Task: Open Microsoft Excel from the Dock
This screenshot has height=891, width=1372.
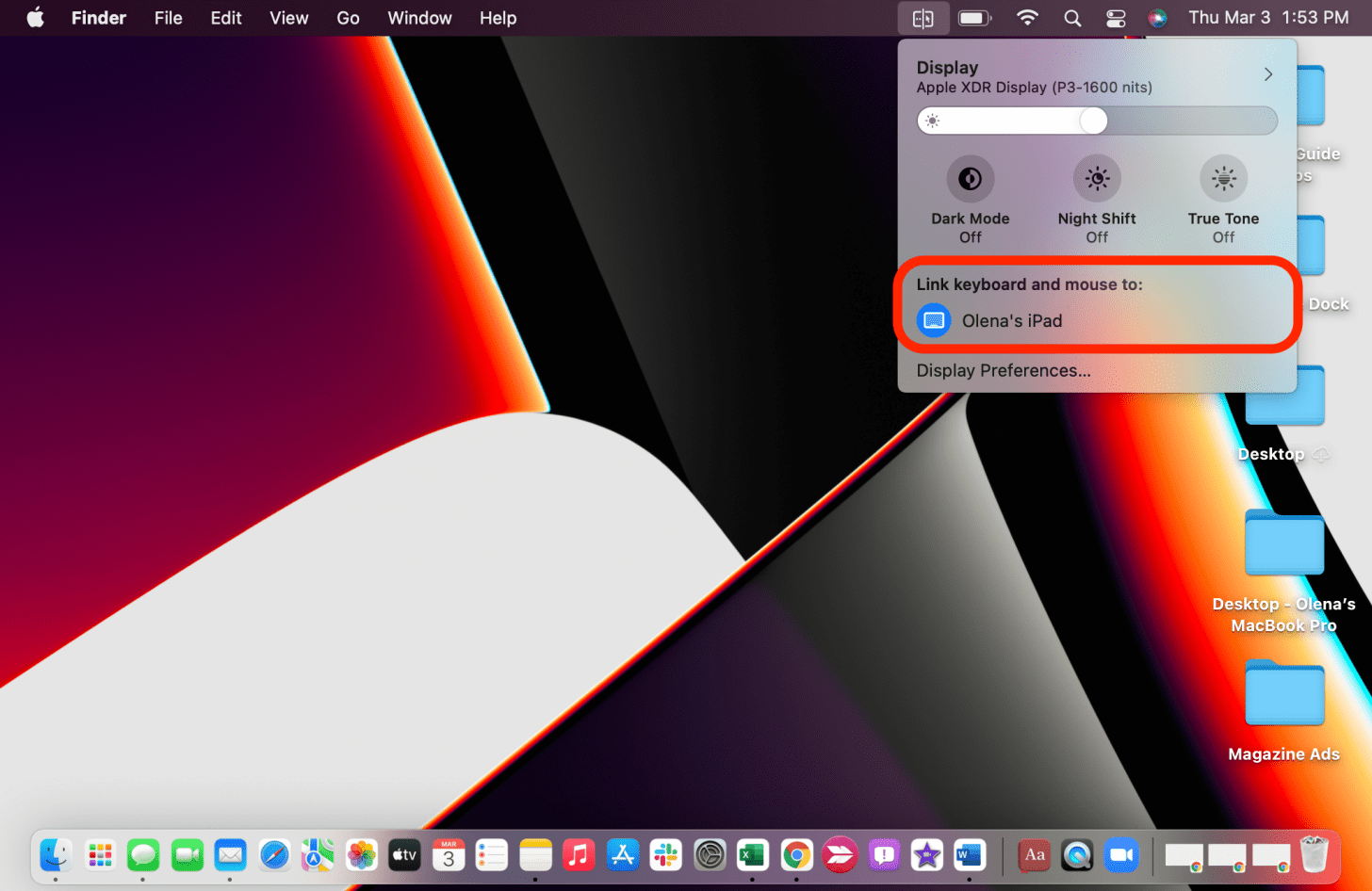Action: [x=752, y=855]
